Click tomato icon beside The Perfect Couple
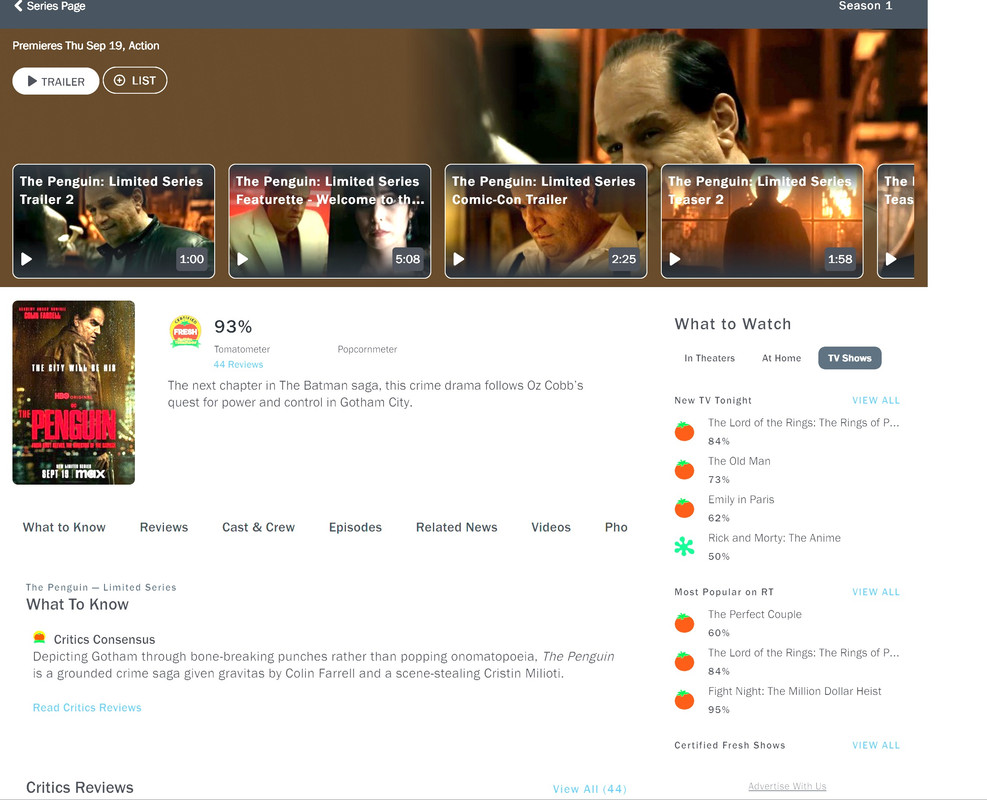Image resolution: width=987 pixels, height=800 pixels. coord(684,623)
